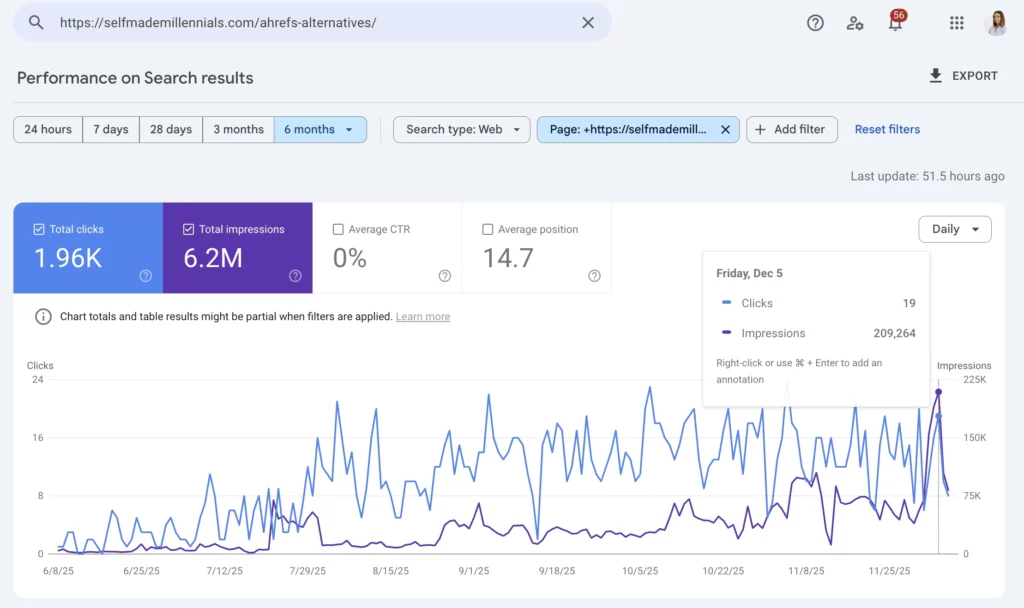Open the user settings people icon
The width and height of the screenshot is (1024, 608).
tap(855, 23)
